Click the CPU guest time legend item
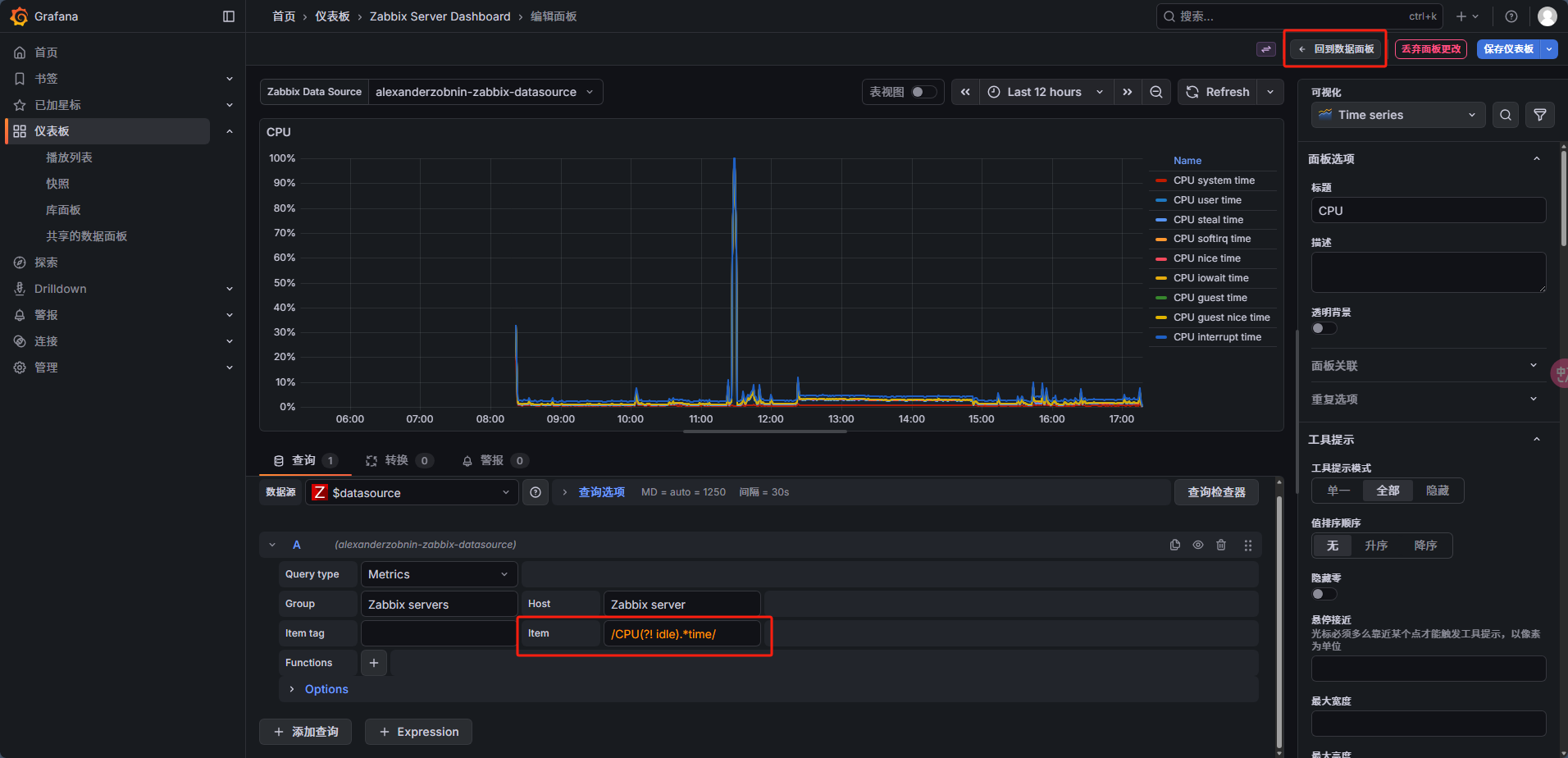Image resolution: width=1568 pixels, height=758 pixels. click(1210, 298)
